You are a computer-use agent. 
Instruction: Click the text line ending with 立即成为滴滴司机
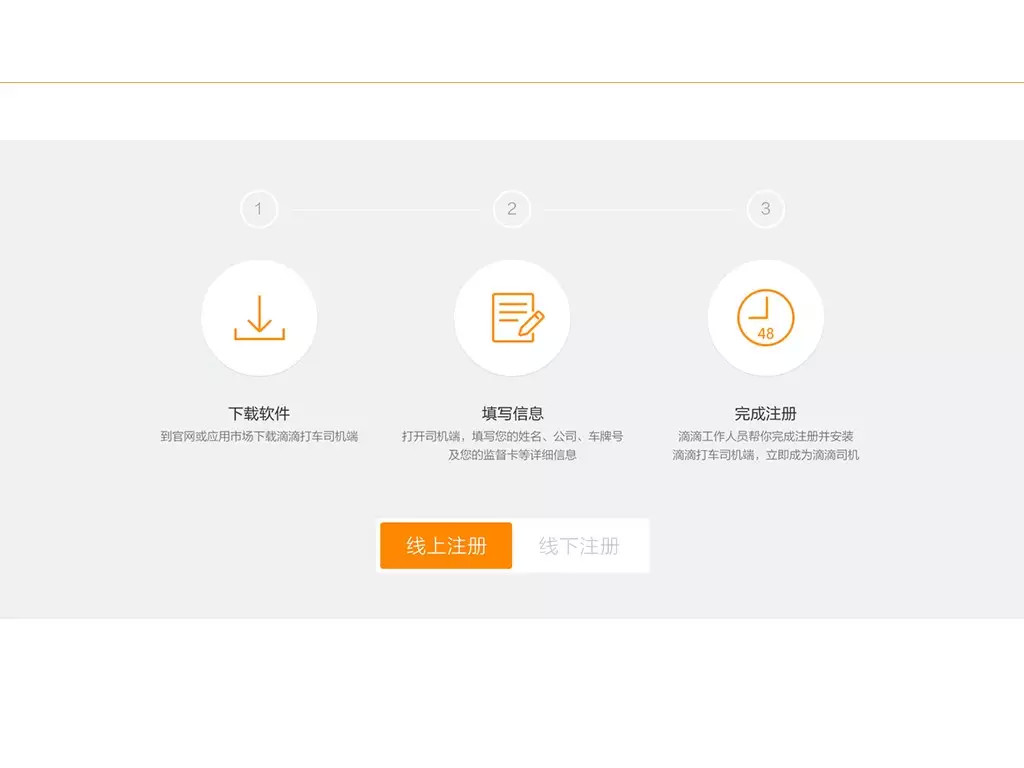[765, 455]
